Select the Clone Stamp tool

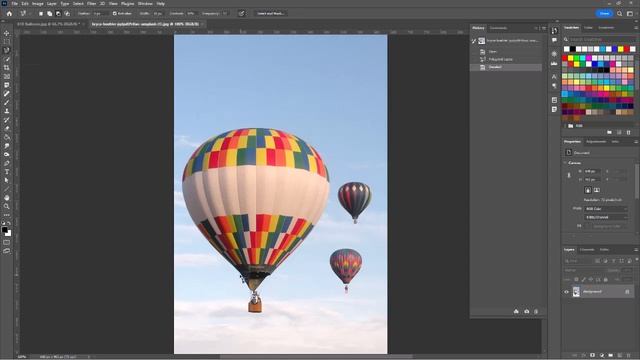7,111
